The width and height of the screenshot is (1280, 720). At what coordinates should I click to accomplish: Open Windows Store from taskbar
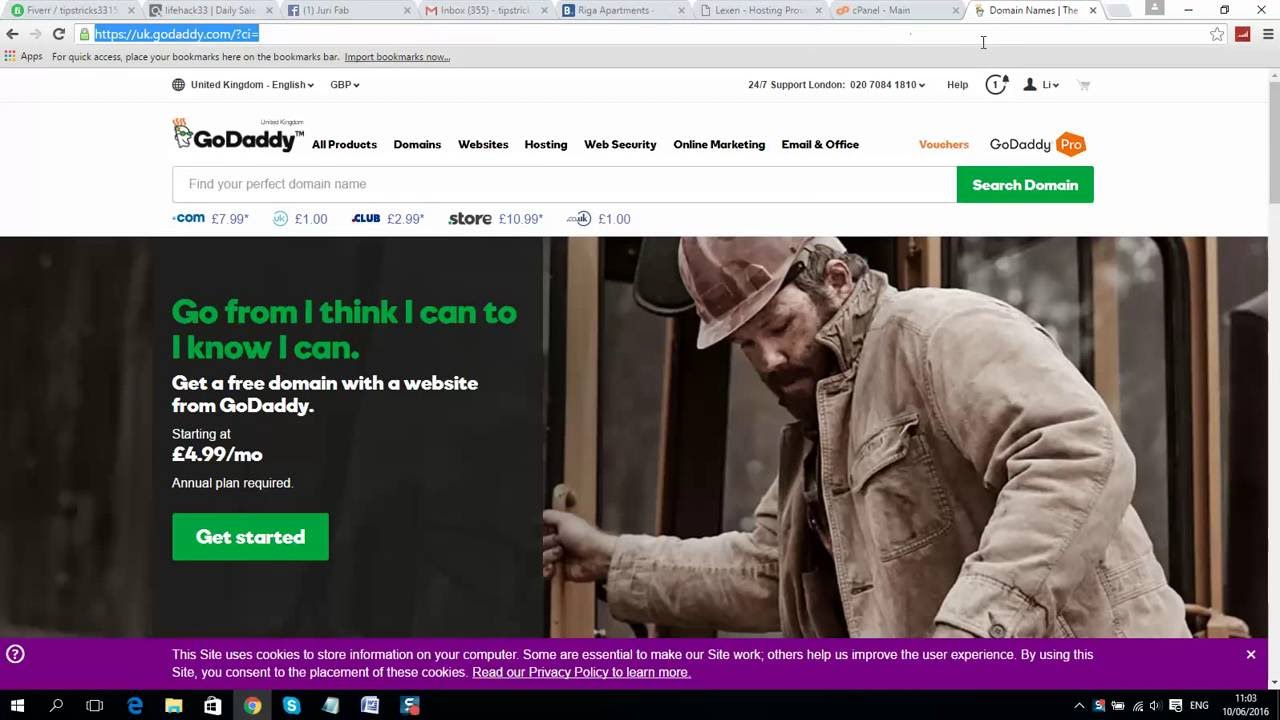213,706
